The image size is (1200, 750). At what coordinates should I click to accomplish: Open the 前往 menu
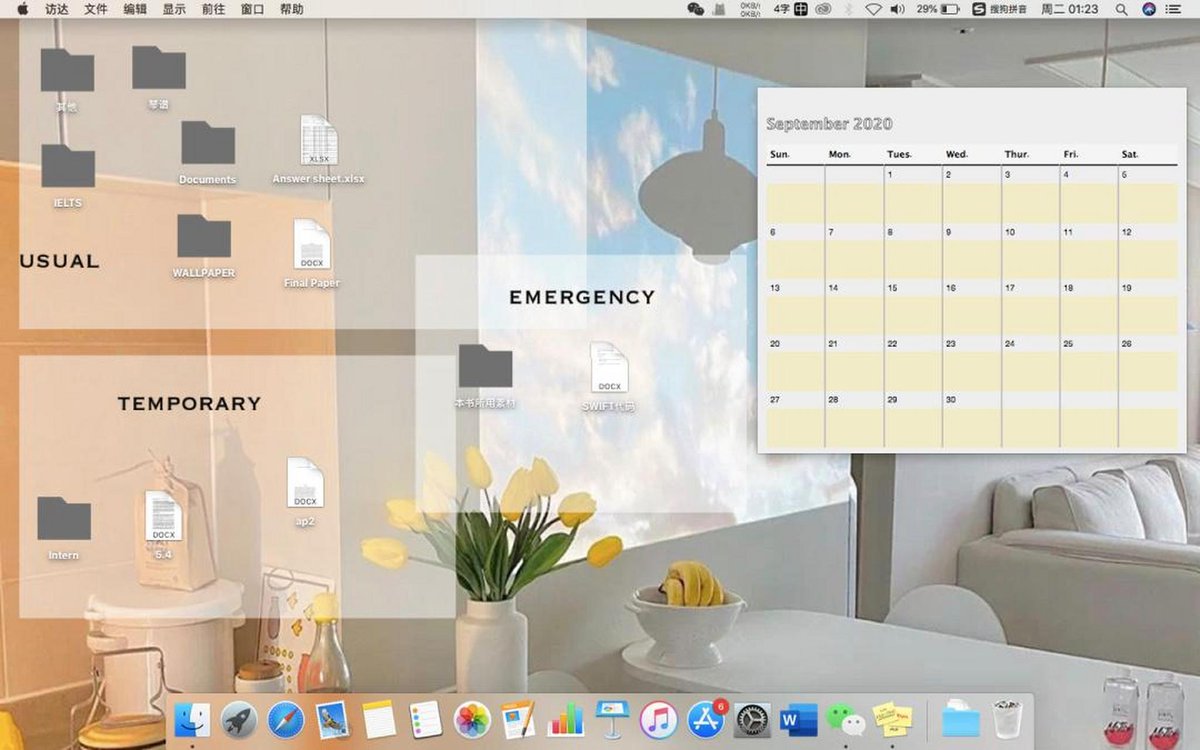point(213,9)
